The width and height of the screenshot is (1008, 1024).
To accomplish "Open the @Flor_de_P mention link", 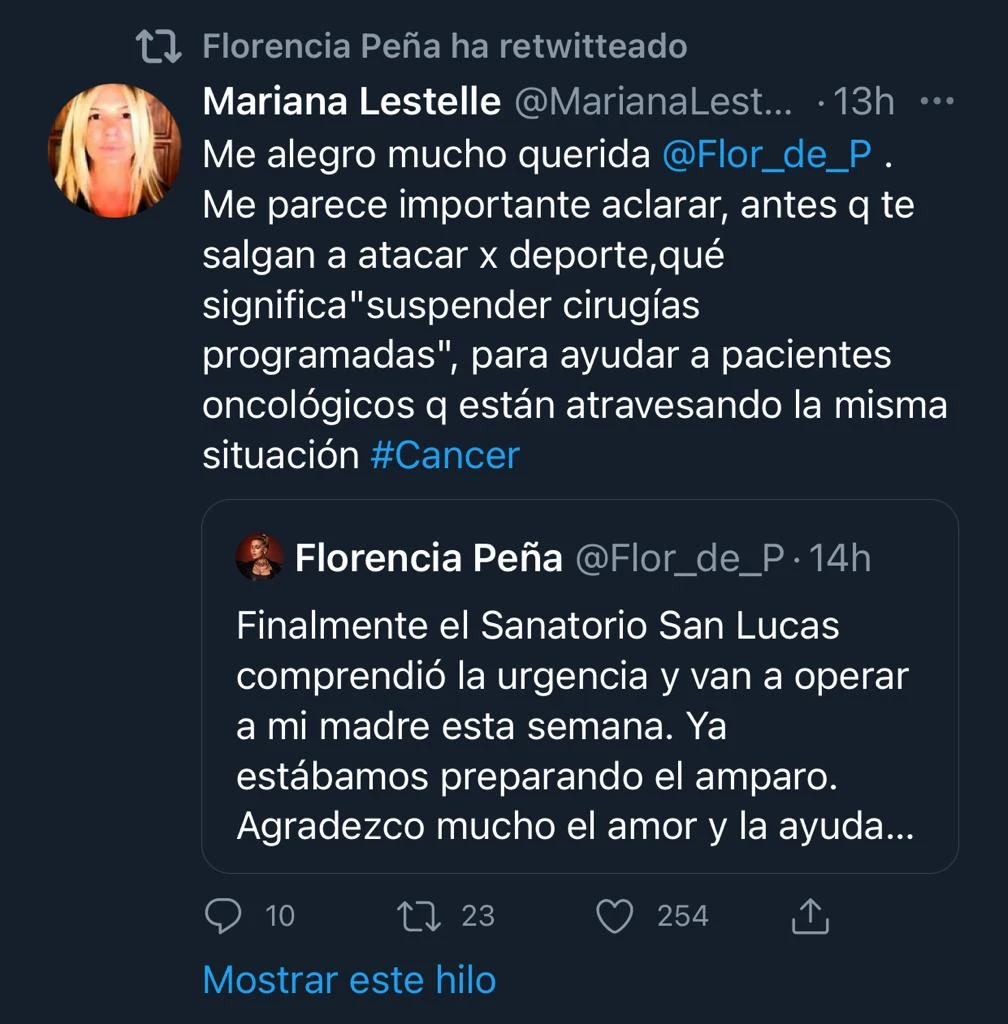I will coord(767,154).
